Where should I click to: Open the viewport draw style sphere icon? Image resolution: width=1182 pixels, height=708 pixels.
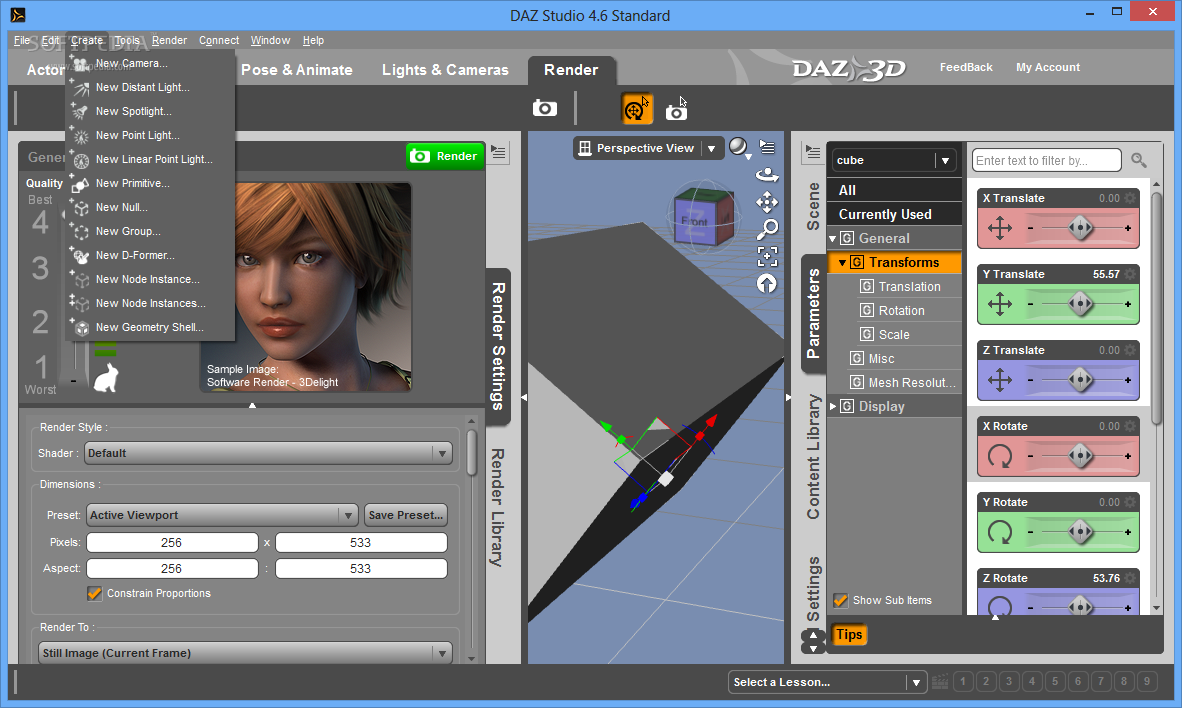[x=740, y=147]
